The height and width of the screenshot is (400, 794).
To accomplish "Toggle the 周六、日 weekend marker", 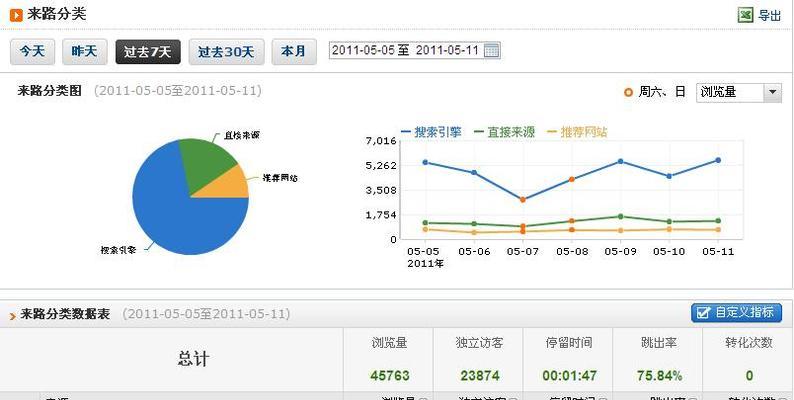I will coord(655,92).
